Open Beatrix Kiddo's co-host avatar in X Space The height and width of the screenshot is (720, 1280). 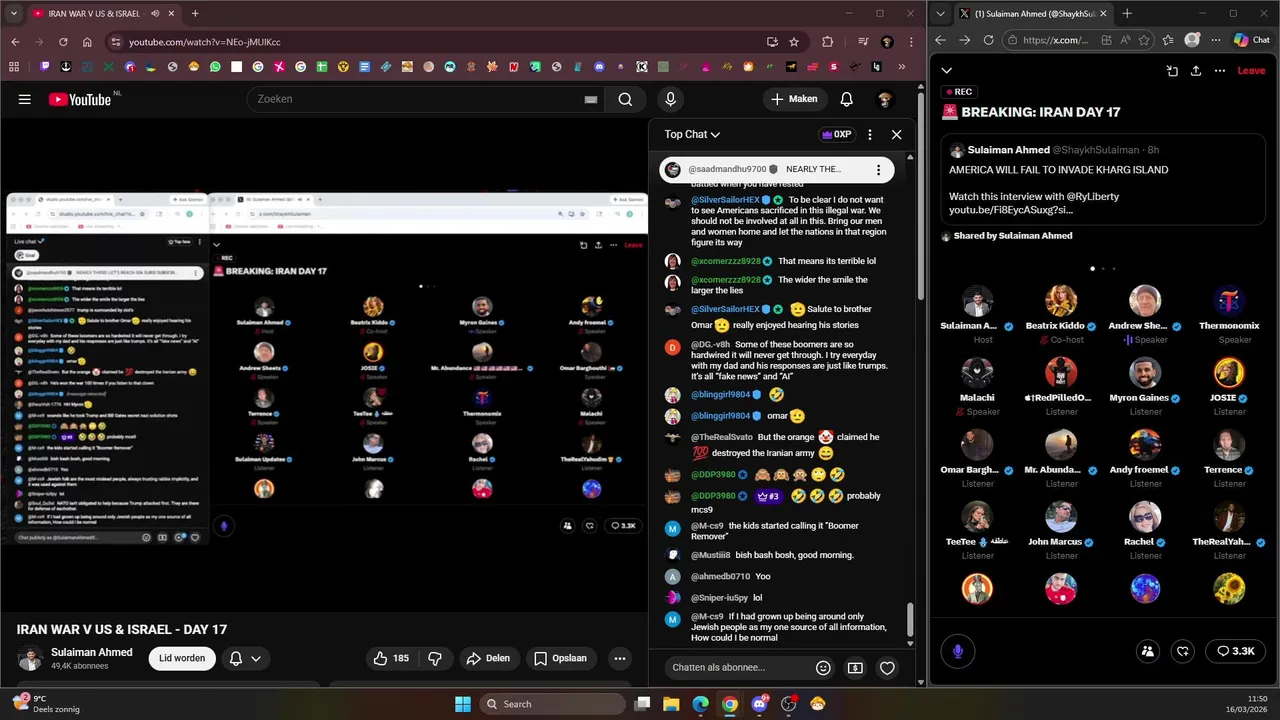click(1061, 301)
